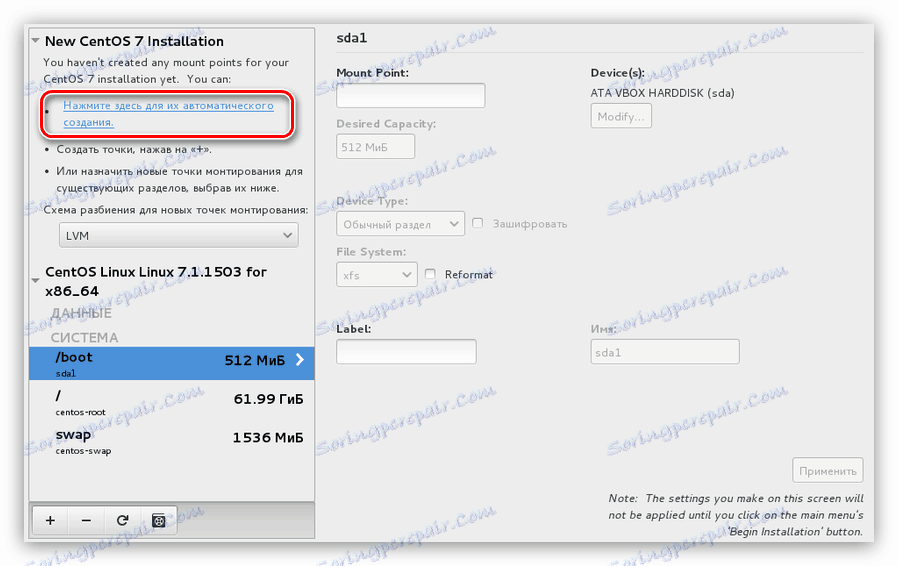Enable the Reformat checkbox
The width and height of the screenshot is (898, 566).
click(x=430, y=274)
